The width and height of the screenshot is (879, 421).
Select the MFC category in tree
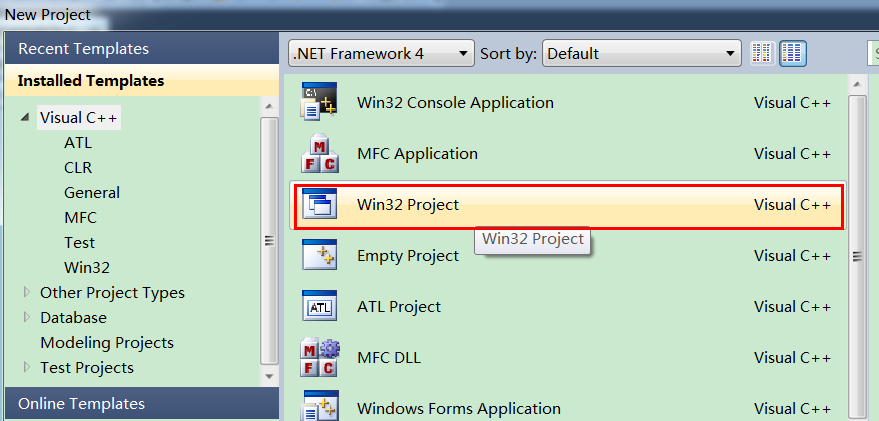click(80, 218)
